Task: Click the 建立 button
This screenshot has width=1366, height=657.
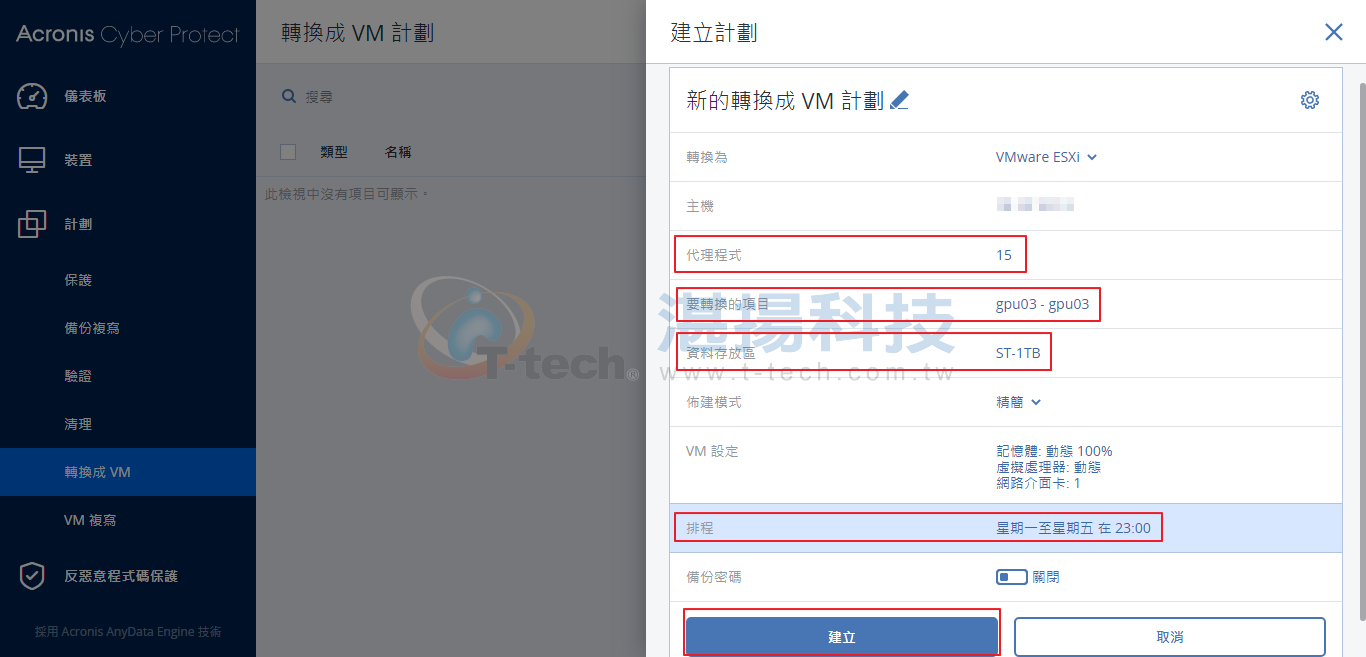Action: click(x=842, y=637)
